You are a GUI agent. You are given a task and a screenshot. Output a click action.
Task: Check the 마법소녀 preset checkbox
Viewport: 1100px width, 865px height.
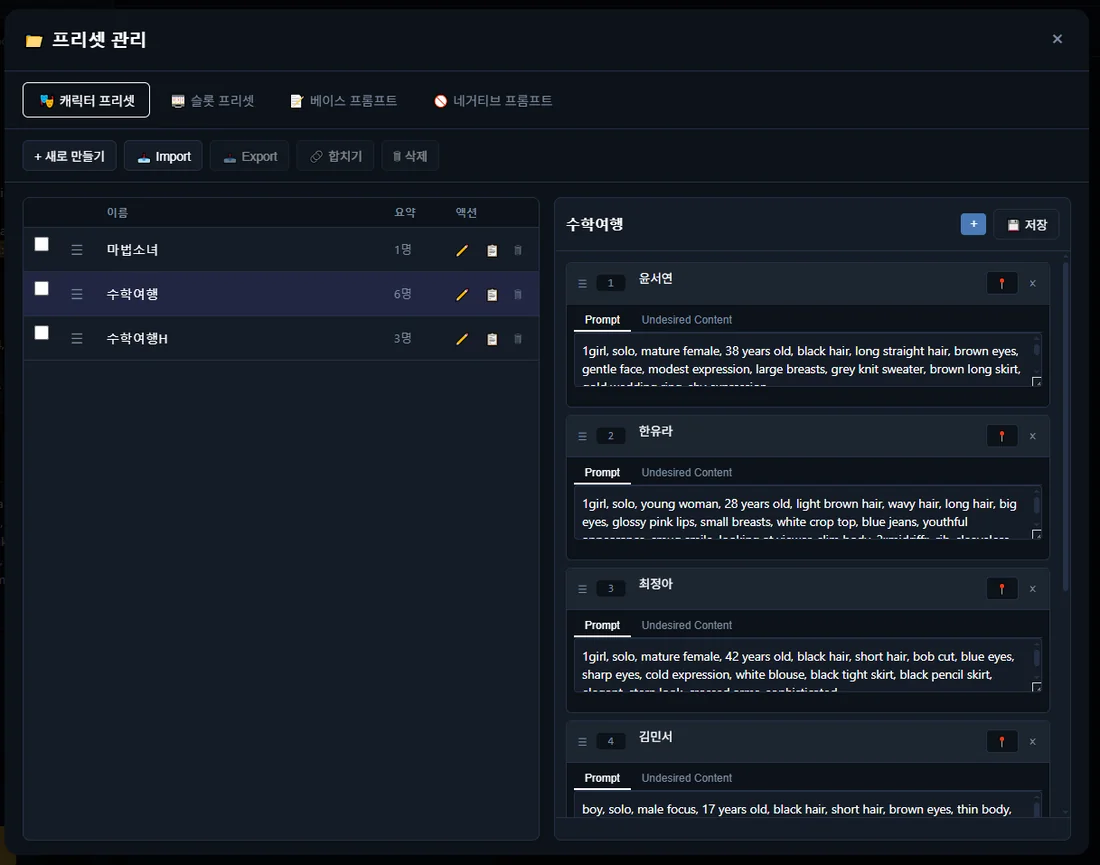(41, 244)
